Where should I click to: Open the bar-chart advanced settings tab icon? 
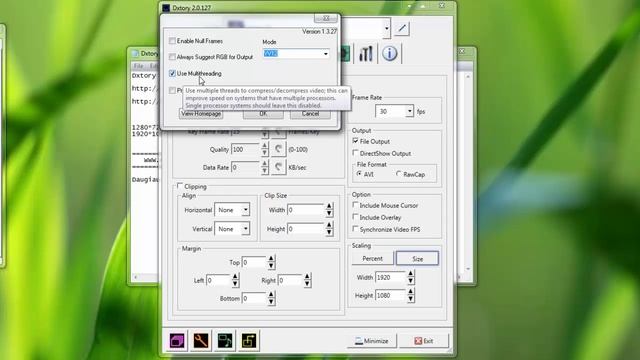[366, 53]
